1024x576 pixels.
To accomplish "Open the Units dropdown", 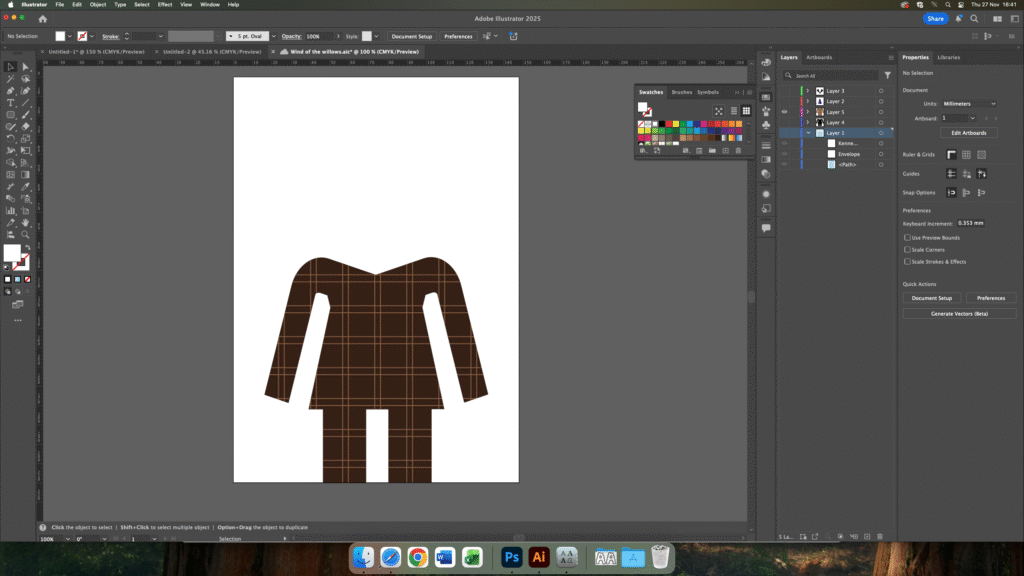I will point(969,103).
